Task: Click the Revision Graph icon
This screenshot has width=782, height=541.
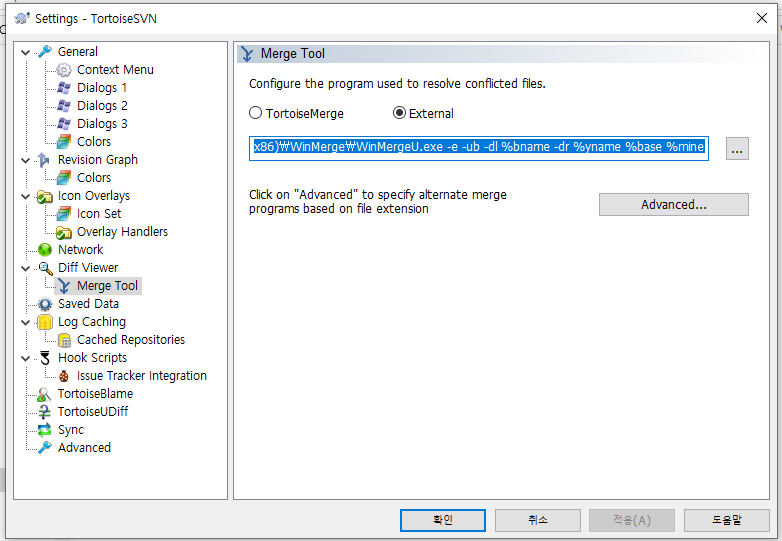Action: (x=45, y=160)
